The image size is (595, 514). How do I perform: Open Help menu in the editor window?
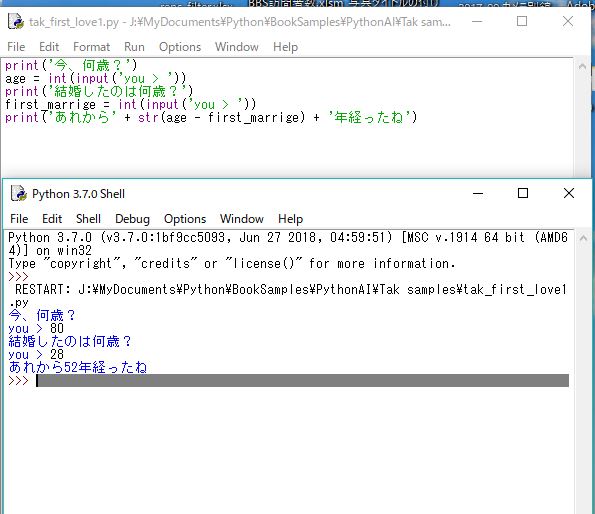click(x=285, y=47)
